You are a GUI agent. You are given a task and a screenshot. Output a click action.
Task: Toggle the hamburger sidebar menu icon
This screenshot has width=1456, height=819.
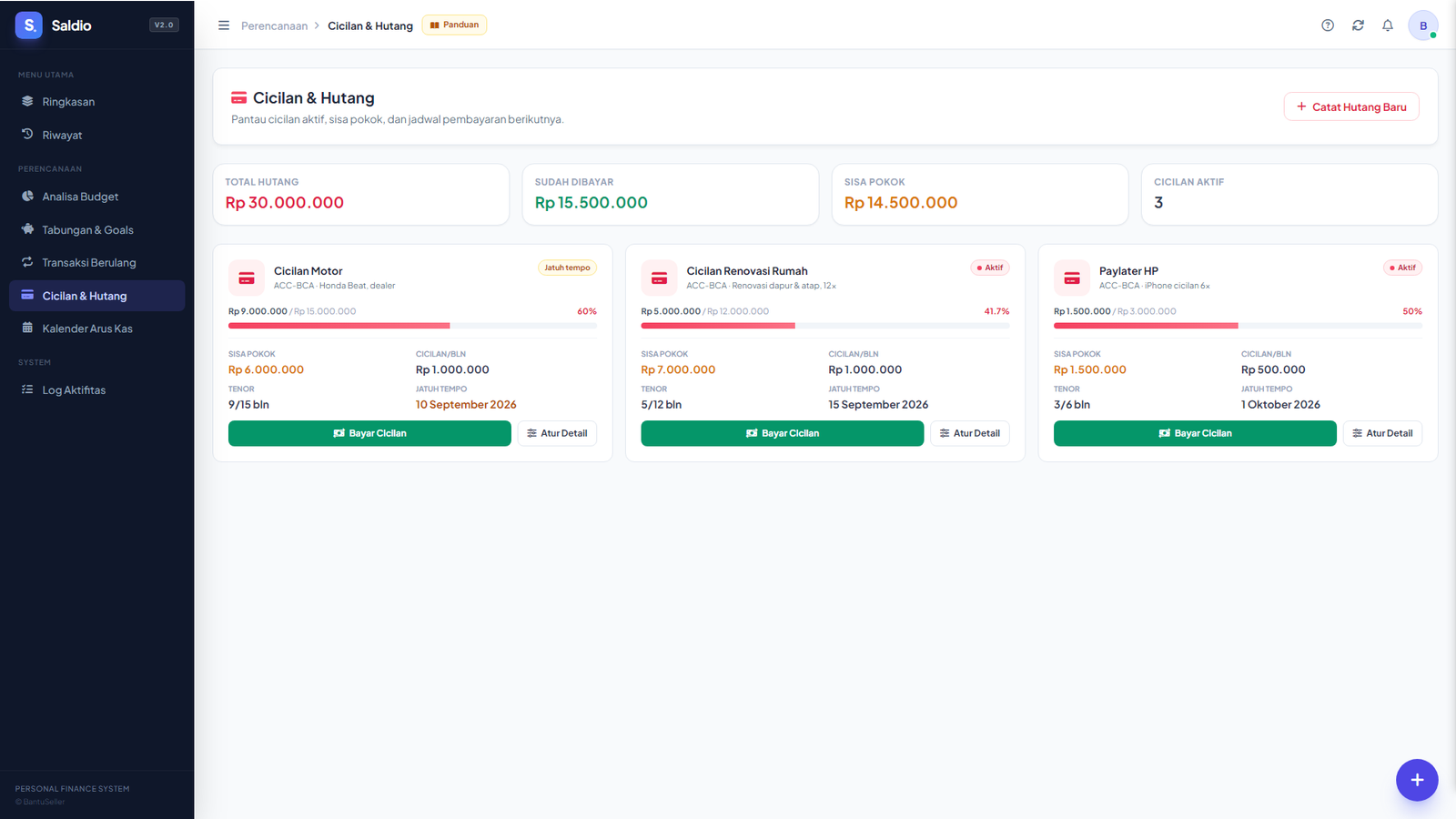(224, 25)
